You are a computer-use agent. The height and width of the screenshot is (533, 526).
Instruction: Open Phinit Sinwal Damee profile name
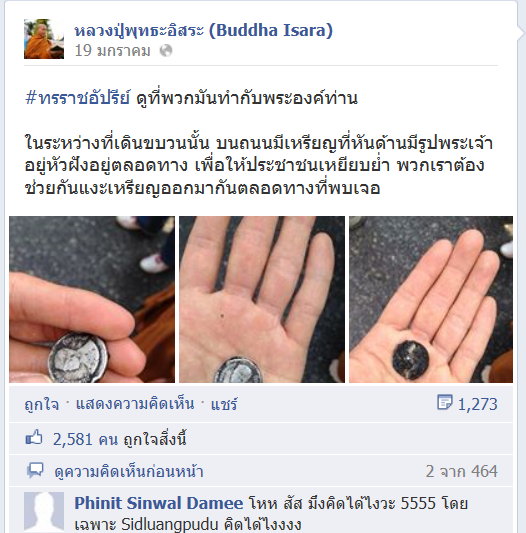coord(159,503)
